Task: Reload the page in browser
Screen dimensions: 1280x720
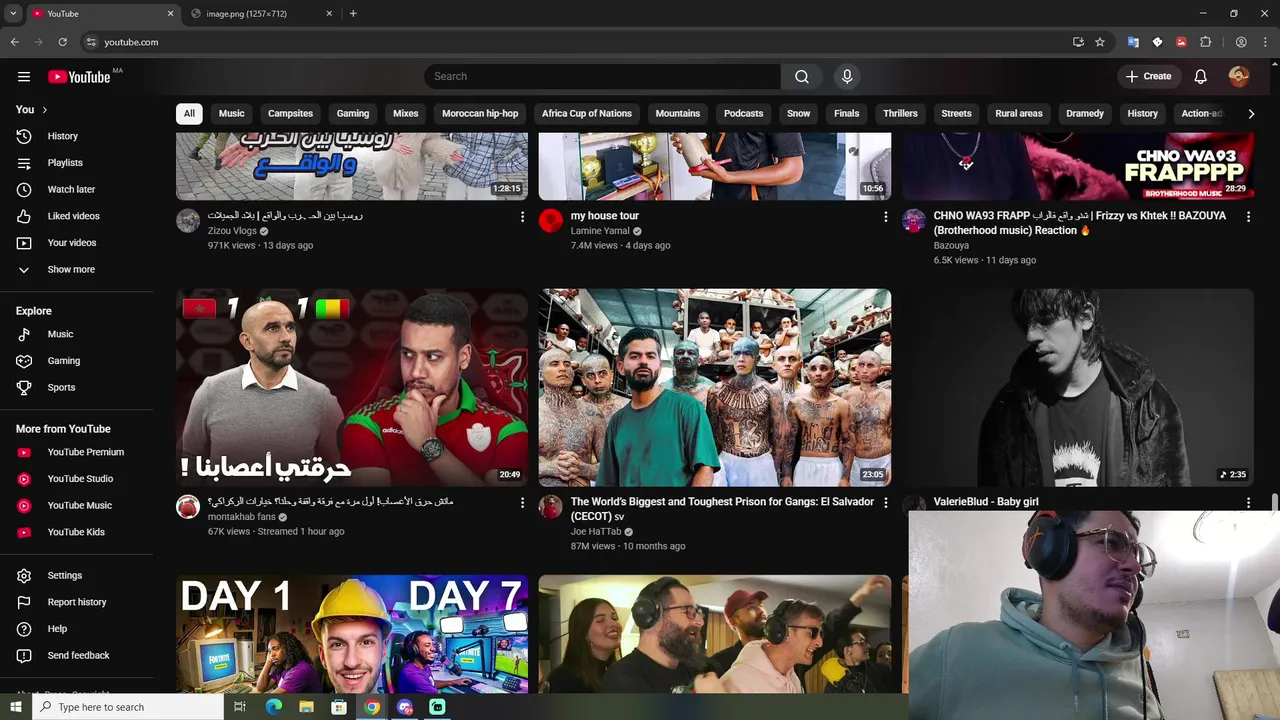Action: [62, 42]
